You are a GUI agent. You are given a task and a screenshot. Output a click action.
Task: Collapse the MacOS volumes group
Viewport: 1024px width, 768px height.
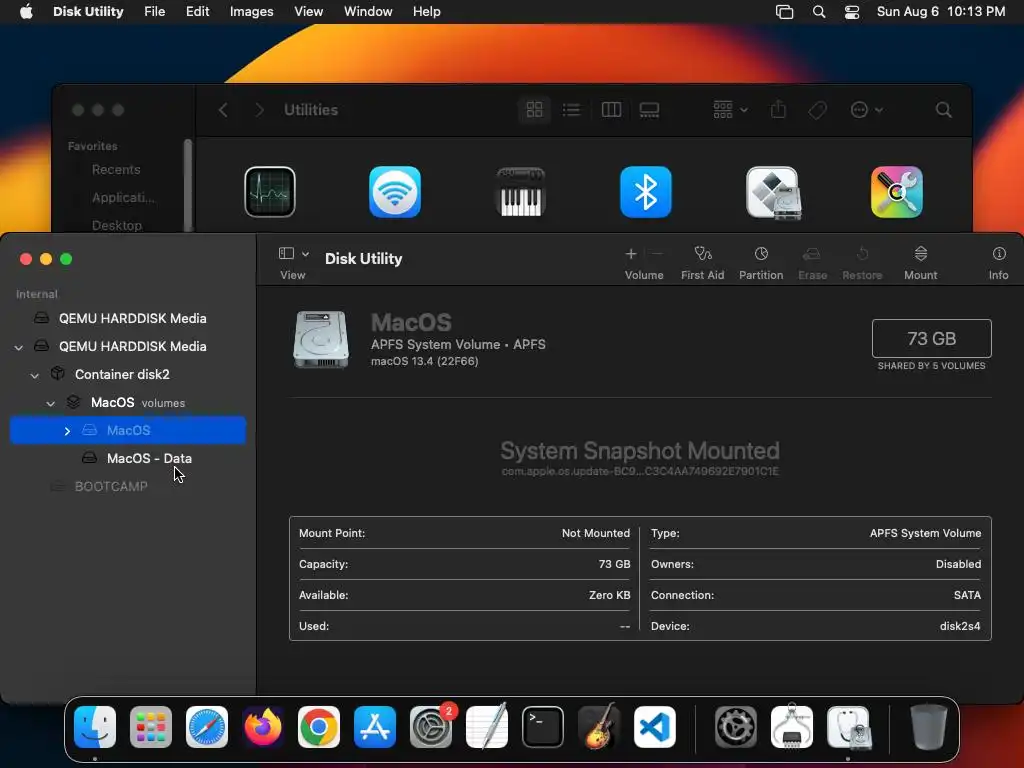(x=50, y=403)
